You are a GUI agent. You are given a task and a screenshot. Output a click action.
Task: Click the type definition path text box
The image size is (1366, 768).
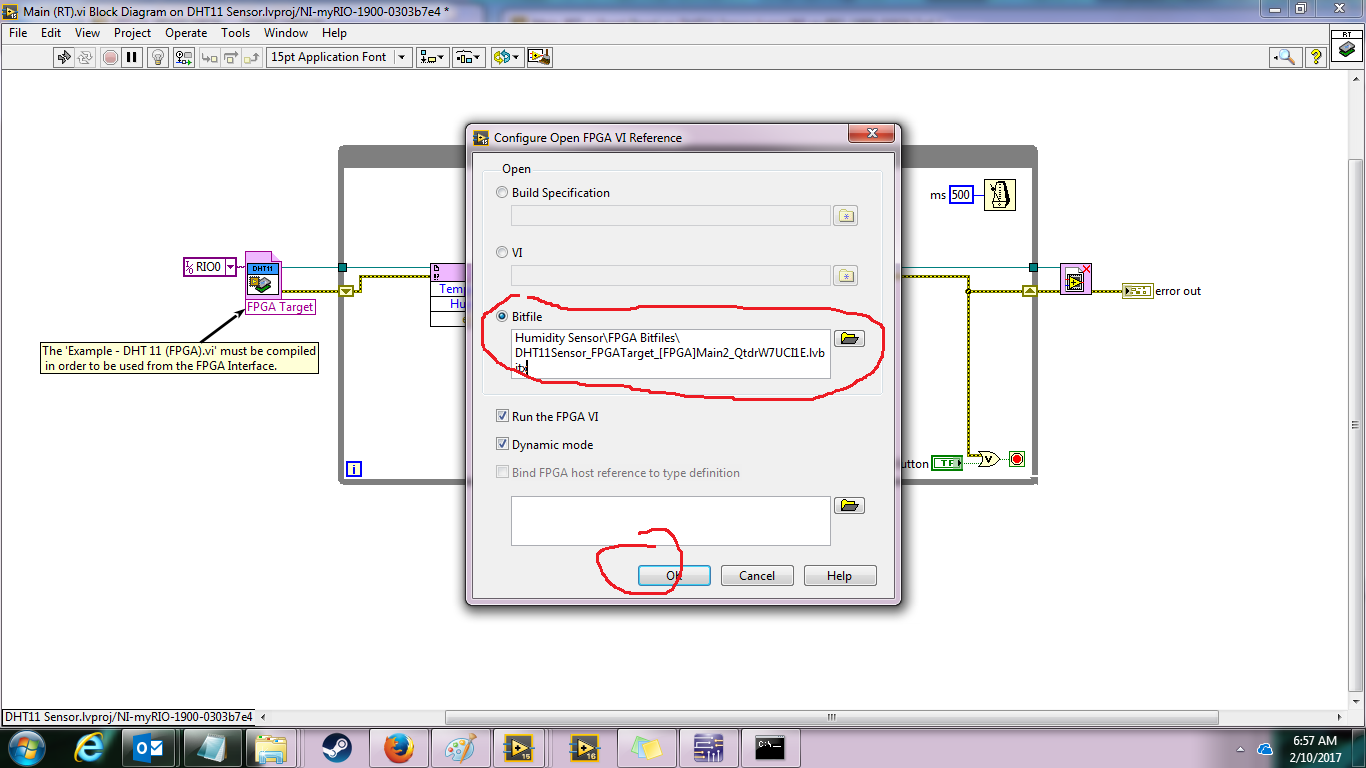click(x=670, y=521)
